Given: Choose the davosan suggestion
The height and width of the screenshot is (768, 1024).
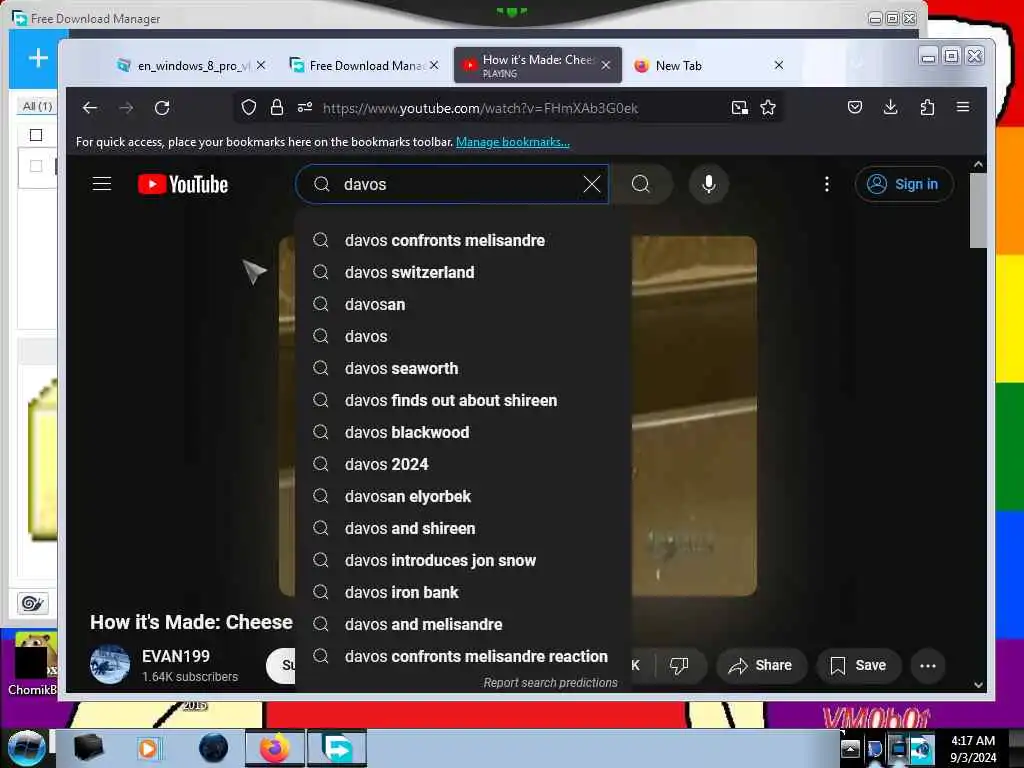Looking at the screenshot, I should (464, 304).
